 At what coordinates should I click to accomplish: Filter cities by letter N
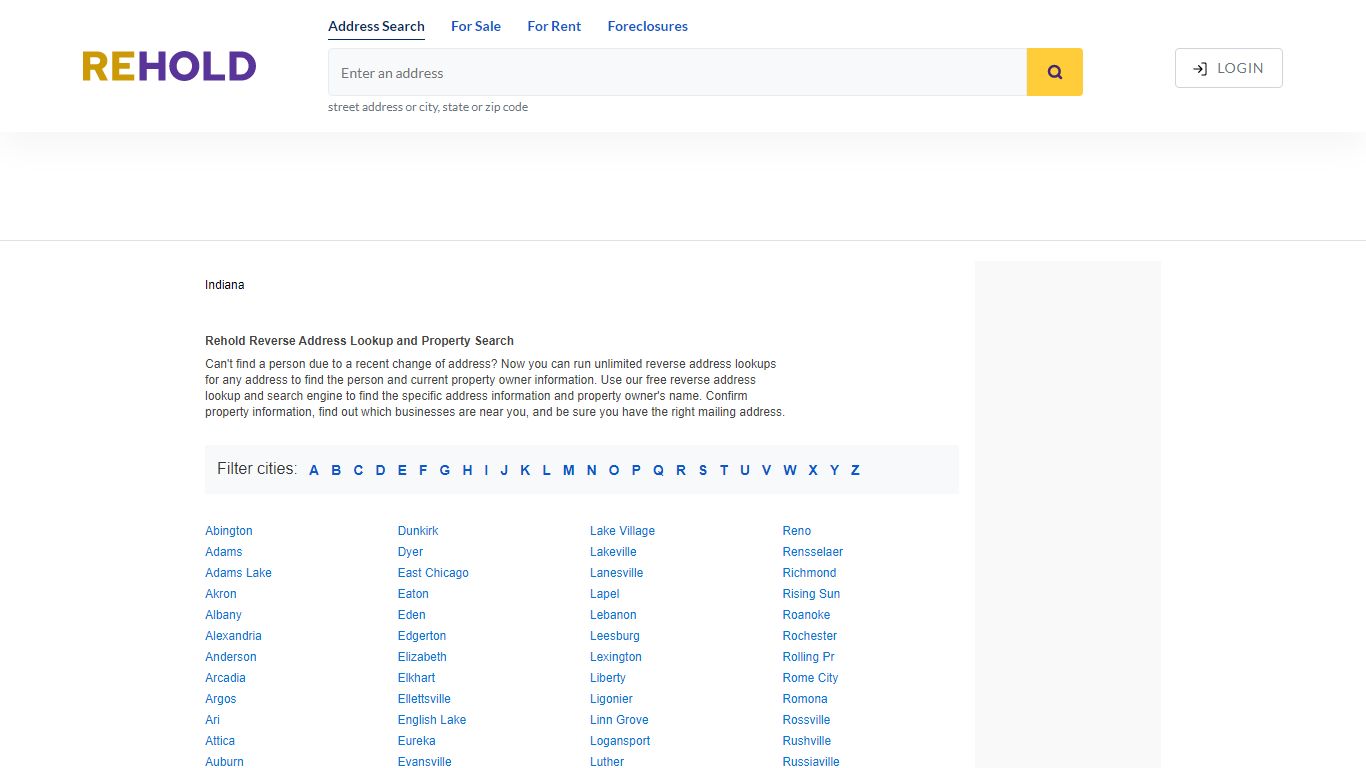pos(591,470)
